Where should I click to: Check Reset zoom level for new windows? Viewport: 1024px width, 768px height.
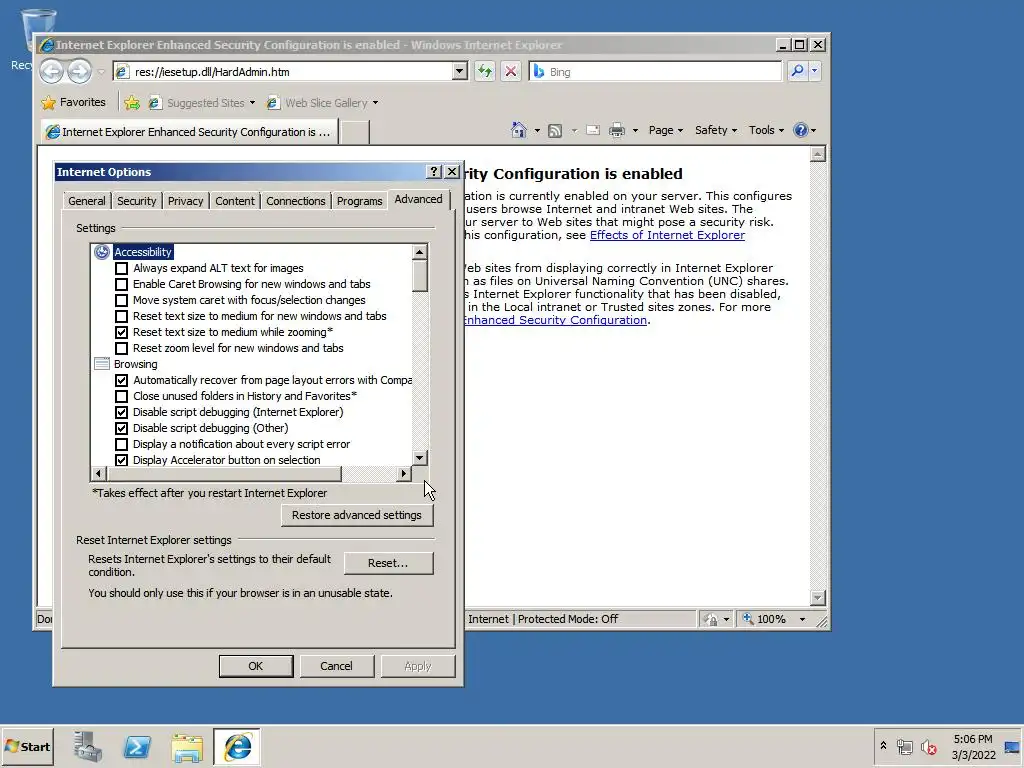point(121,348)
